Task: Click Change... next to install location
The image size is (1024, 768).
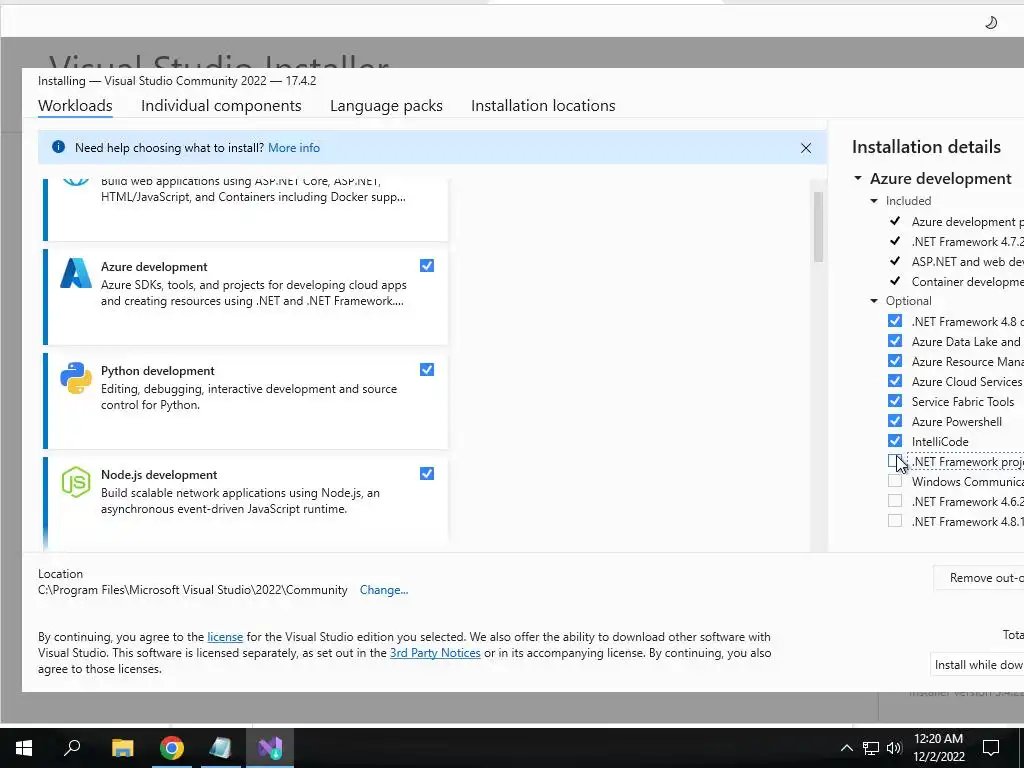Action: 384,590
